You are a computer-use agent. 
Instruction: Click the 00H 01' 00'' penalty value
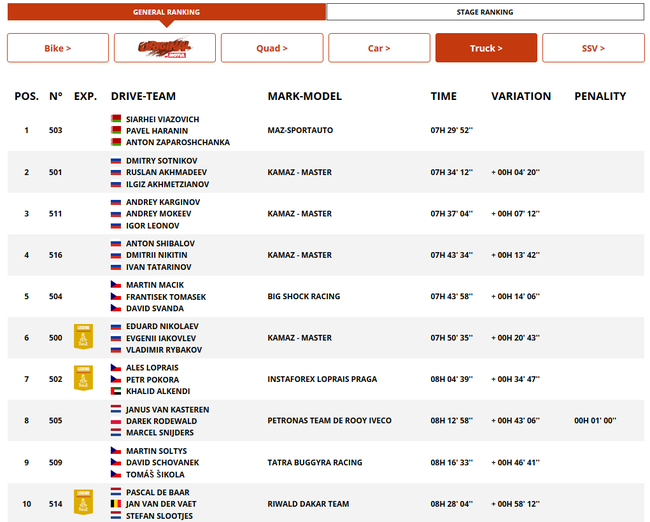click(x=595, y=420)
